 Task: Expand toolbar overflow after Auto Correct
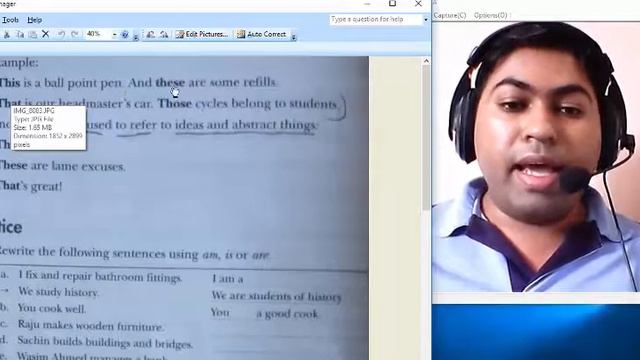[293, 37]
